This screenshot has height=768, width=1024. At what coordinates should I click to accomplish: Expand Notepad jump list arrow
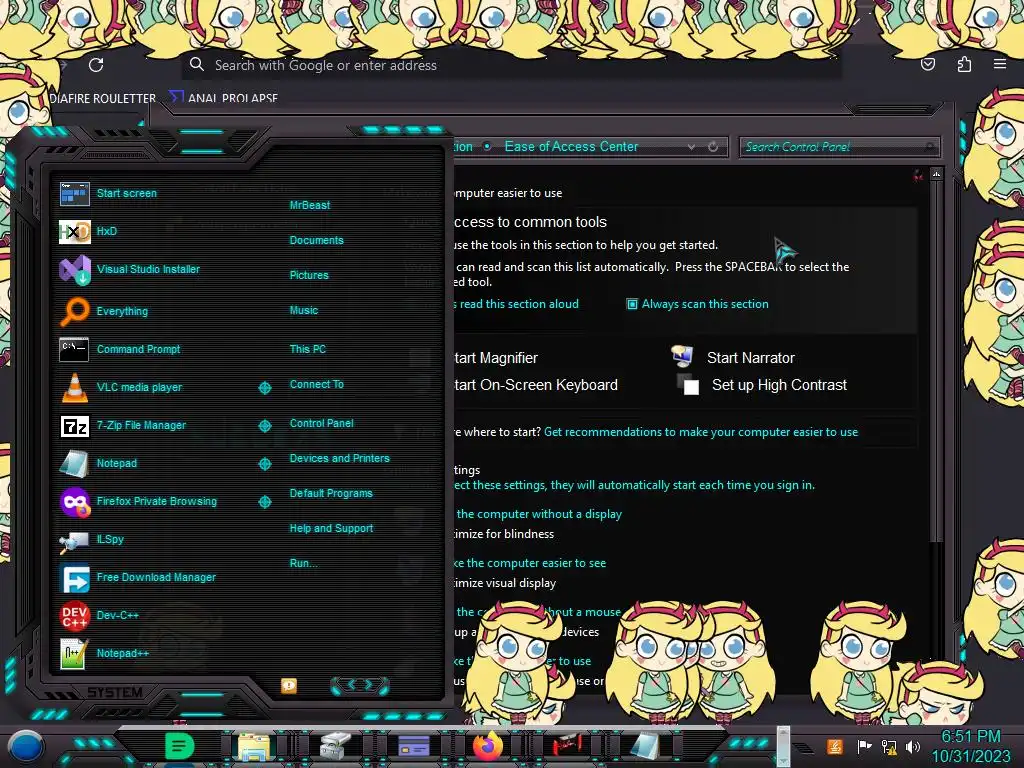point(264,464)
